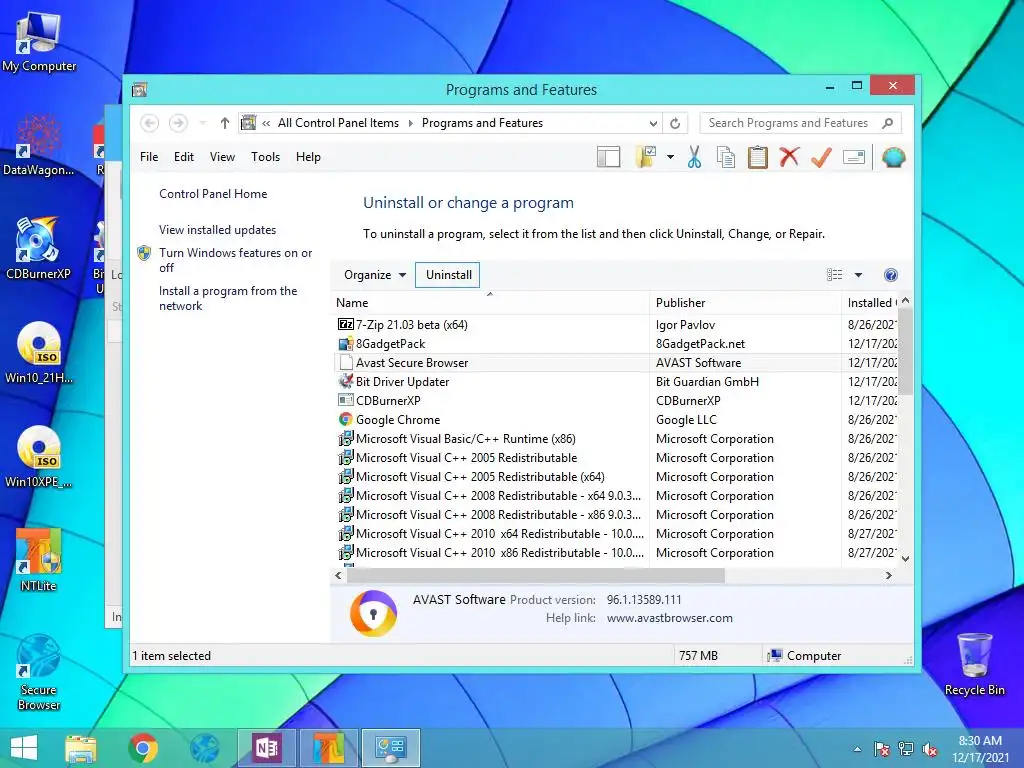The height and width of the screenshot is (768, 1024).
Task: Click the Rename toolbar icon
Action: click(x=854, y=157)
